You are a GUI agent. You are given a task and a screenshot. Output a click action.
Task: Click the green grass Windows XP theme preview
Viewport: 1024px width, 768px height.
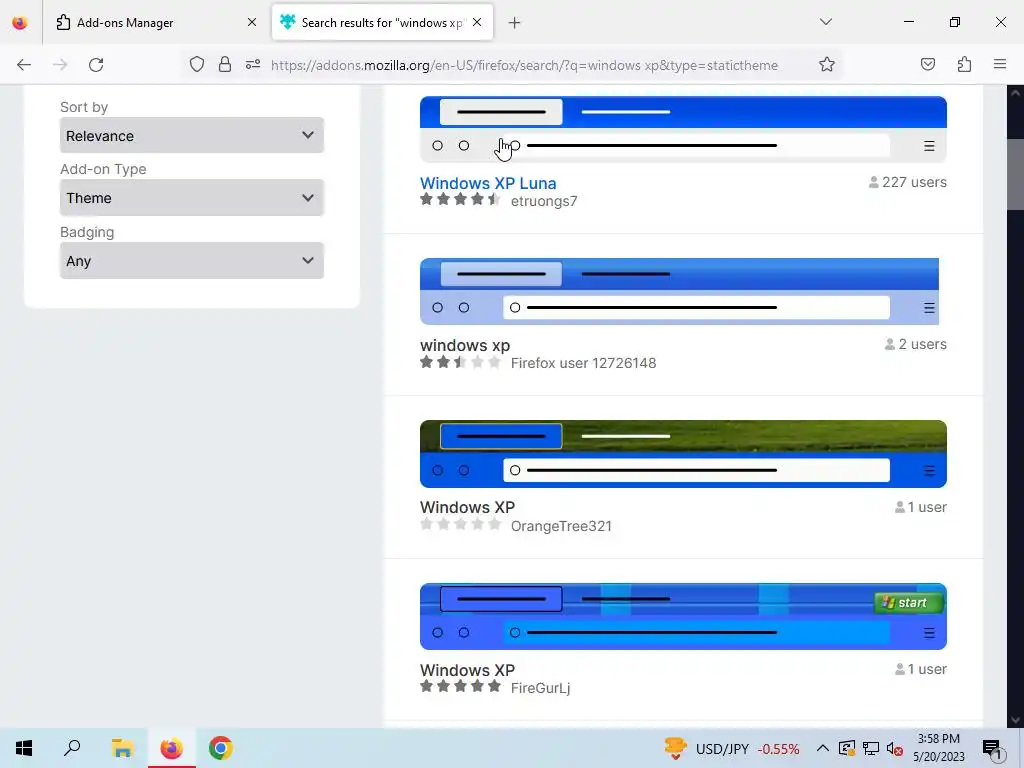click(x=683, y=454)
